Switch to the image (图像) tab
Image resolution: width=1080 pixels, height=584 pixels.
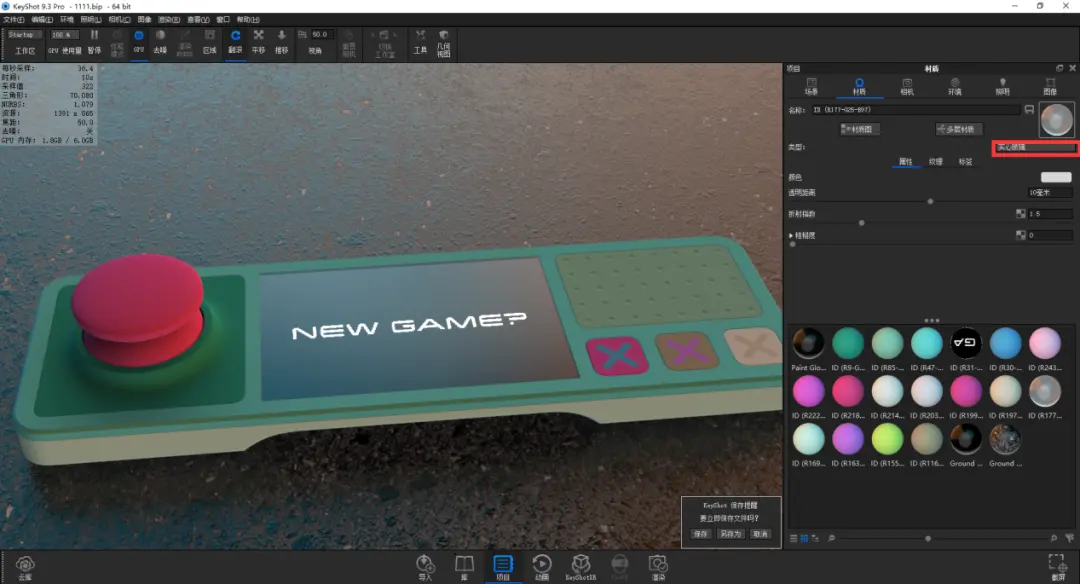coord(1050,86)
